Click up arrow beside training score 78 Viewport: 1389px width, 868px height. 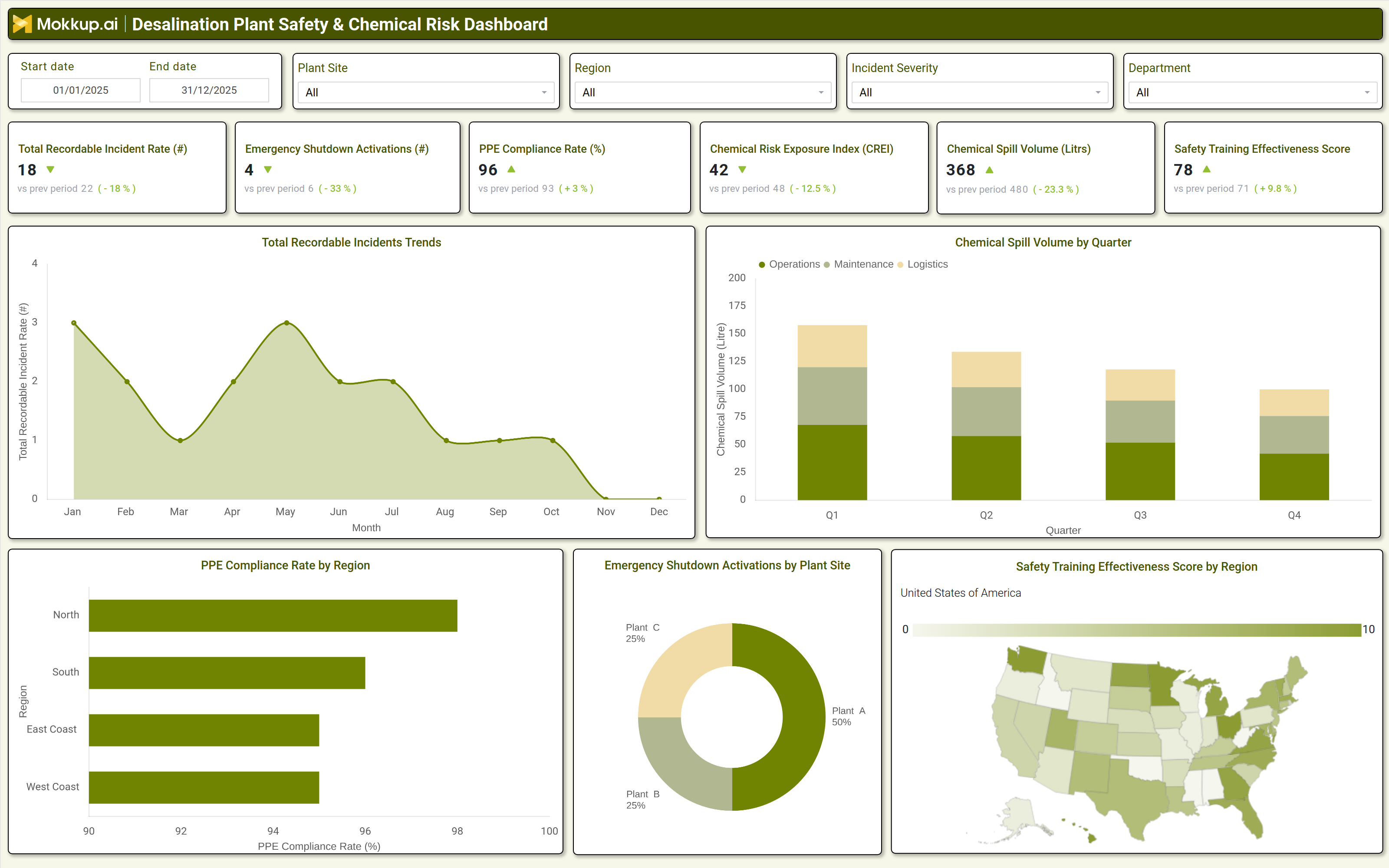1207,169
